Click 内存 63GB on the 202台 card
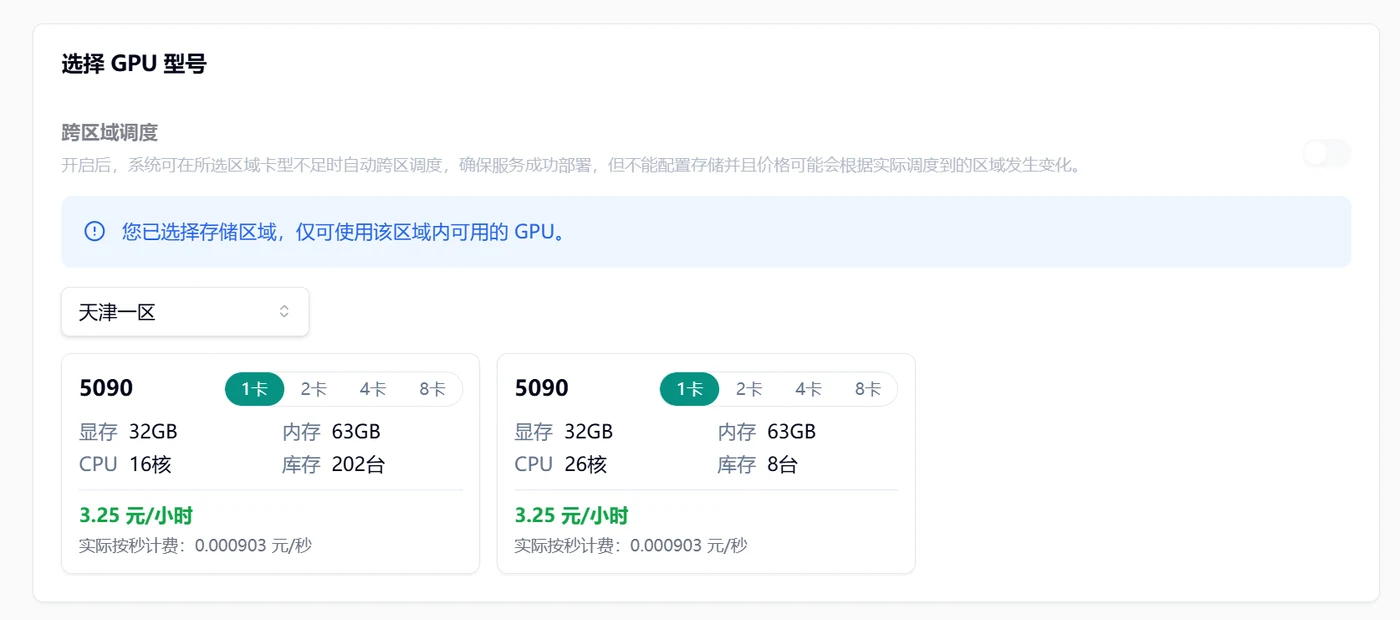The height and width of the screenshot is (620, 1400). 332,432
